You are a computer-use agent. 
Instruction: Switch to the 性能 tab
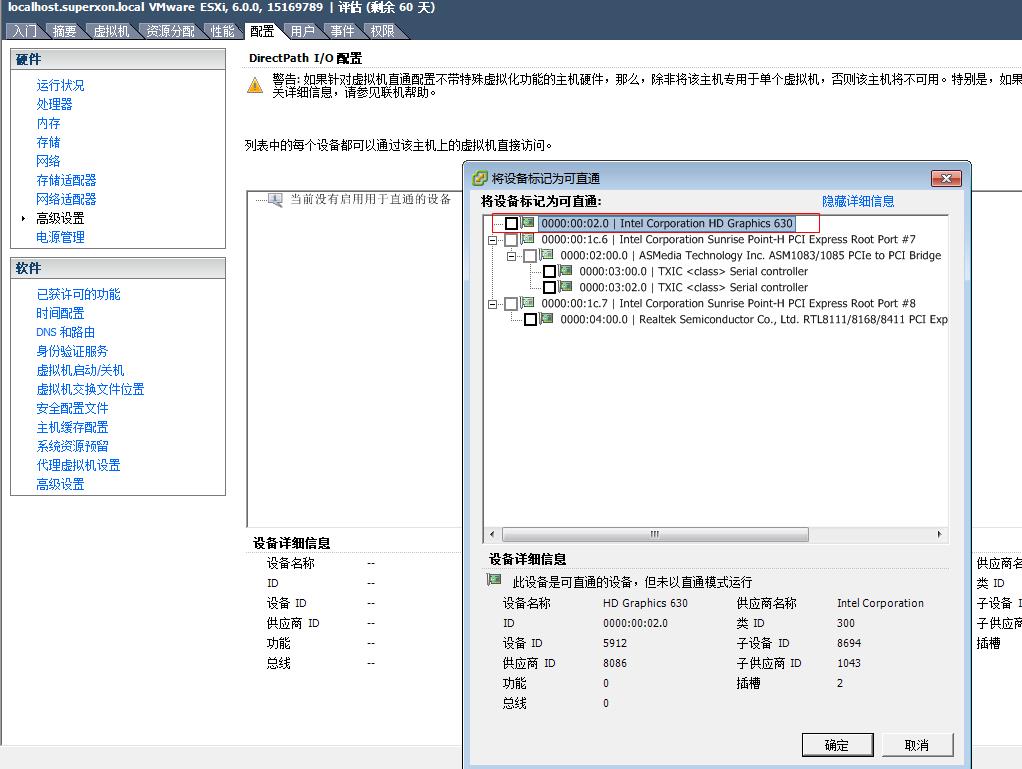(222, 31)
